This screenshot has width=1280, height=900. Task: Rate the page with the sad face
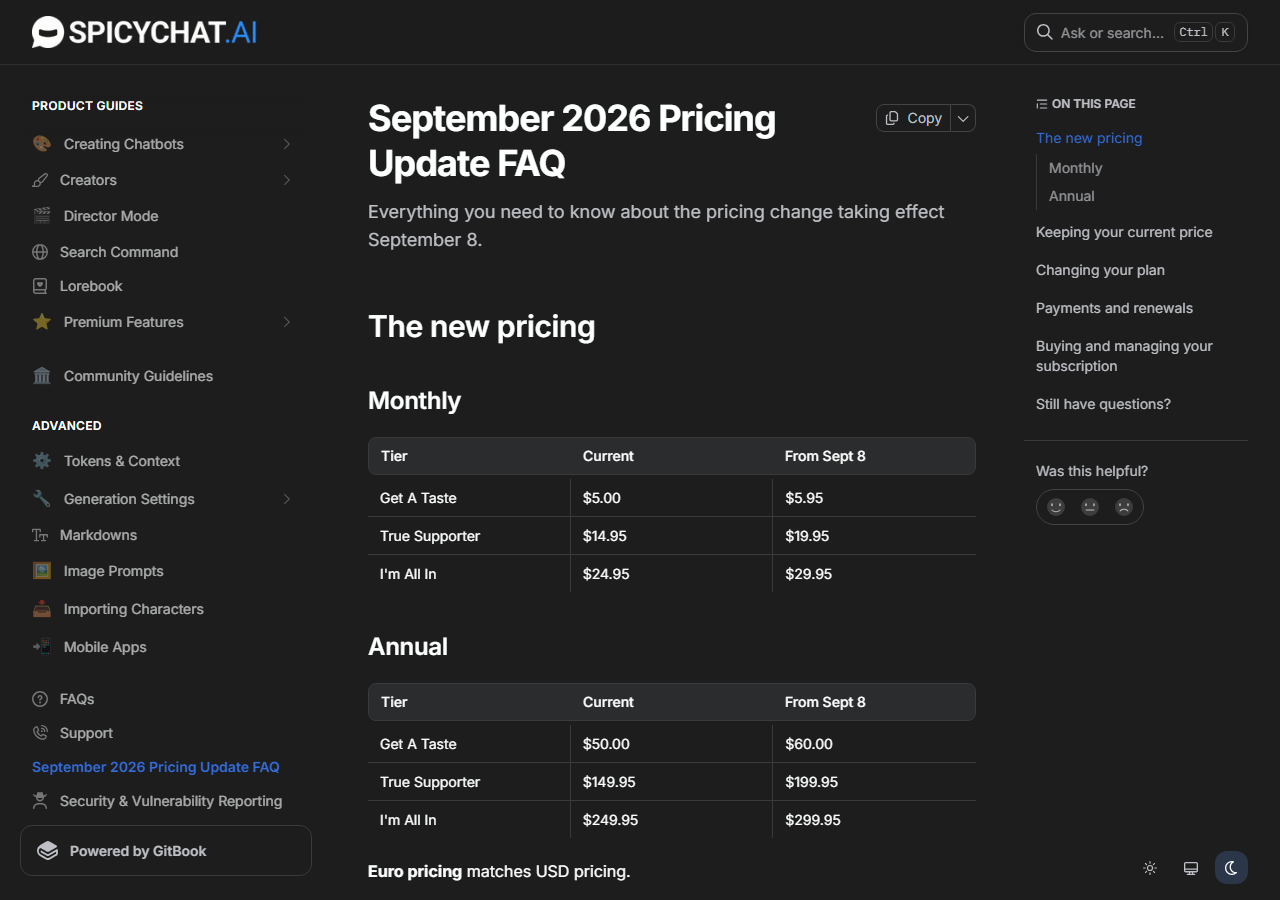tap(1124, 507)
